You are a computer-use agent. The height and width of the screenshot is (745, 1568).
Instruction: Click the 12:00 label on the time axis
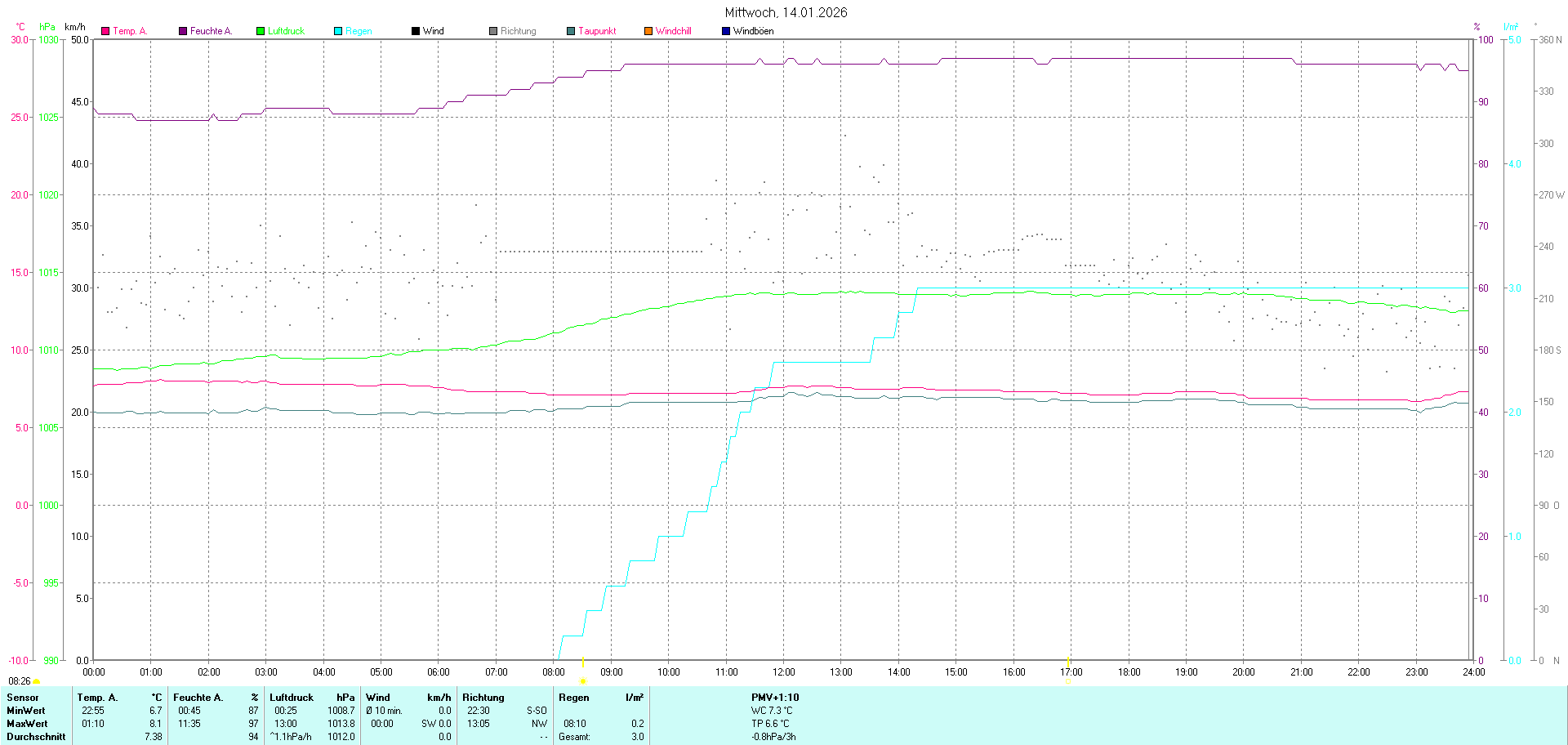pos(784,672)
